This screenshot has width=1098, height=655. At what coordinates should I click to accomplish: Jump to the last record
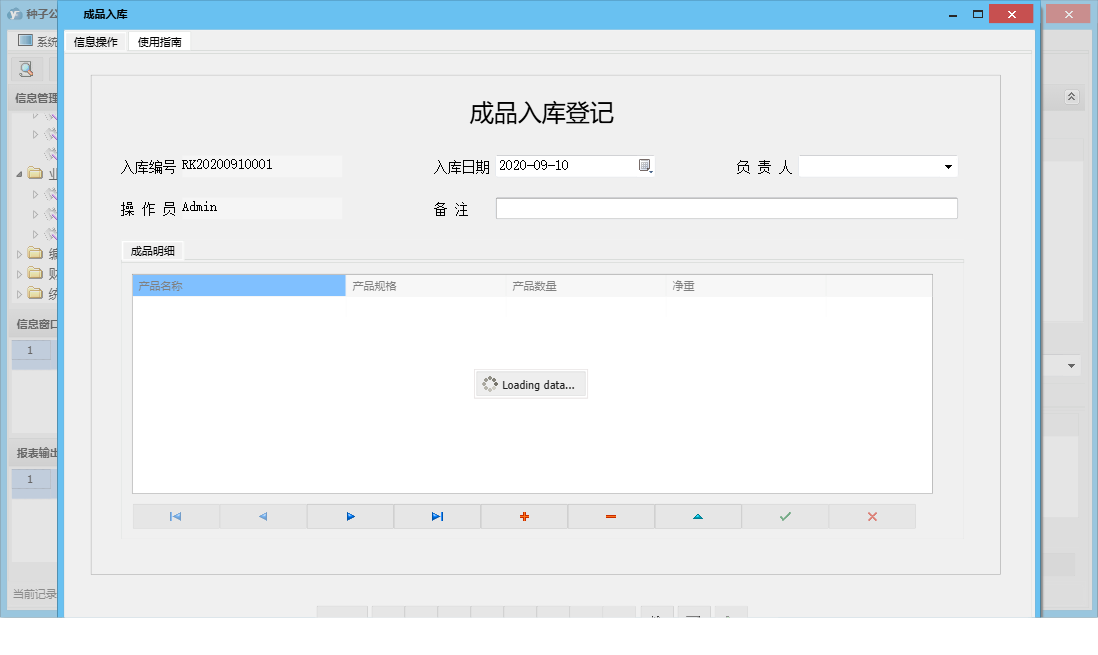coord(437,516)
